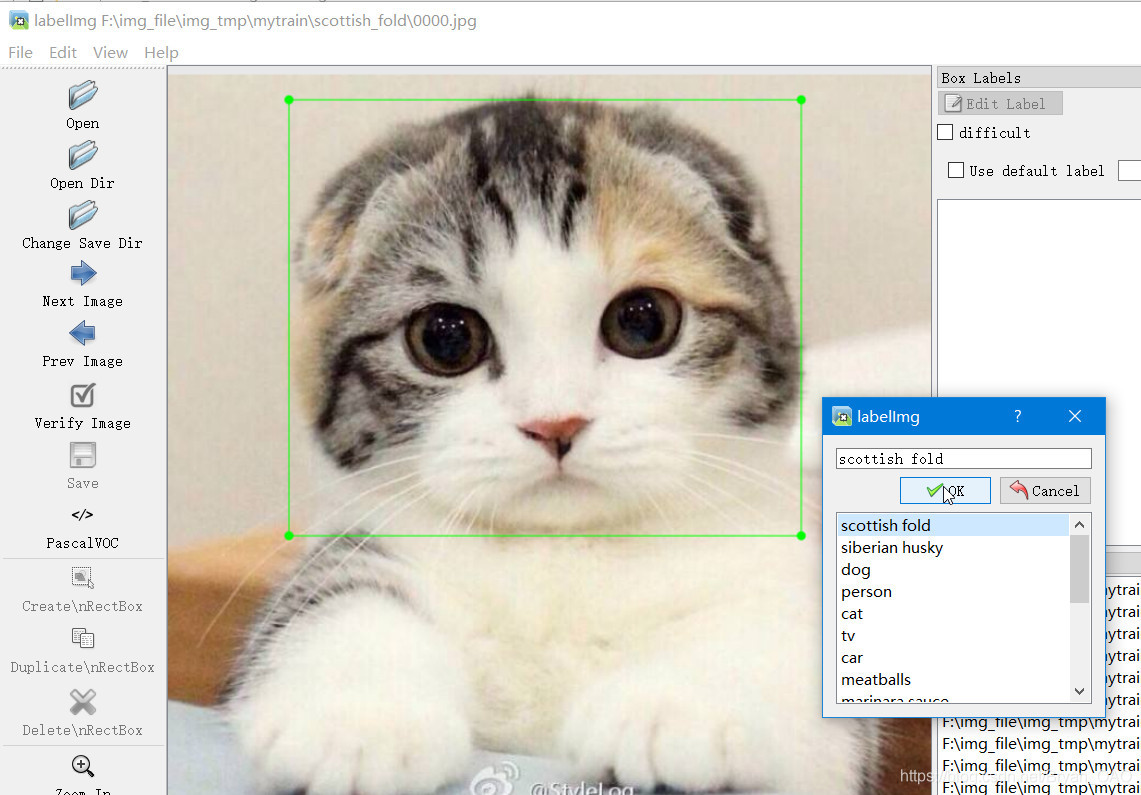The height and width of the screenshot is (795, 1141).
Task: Select dog in label list
Action: tap(953, 570)
